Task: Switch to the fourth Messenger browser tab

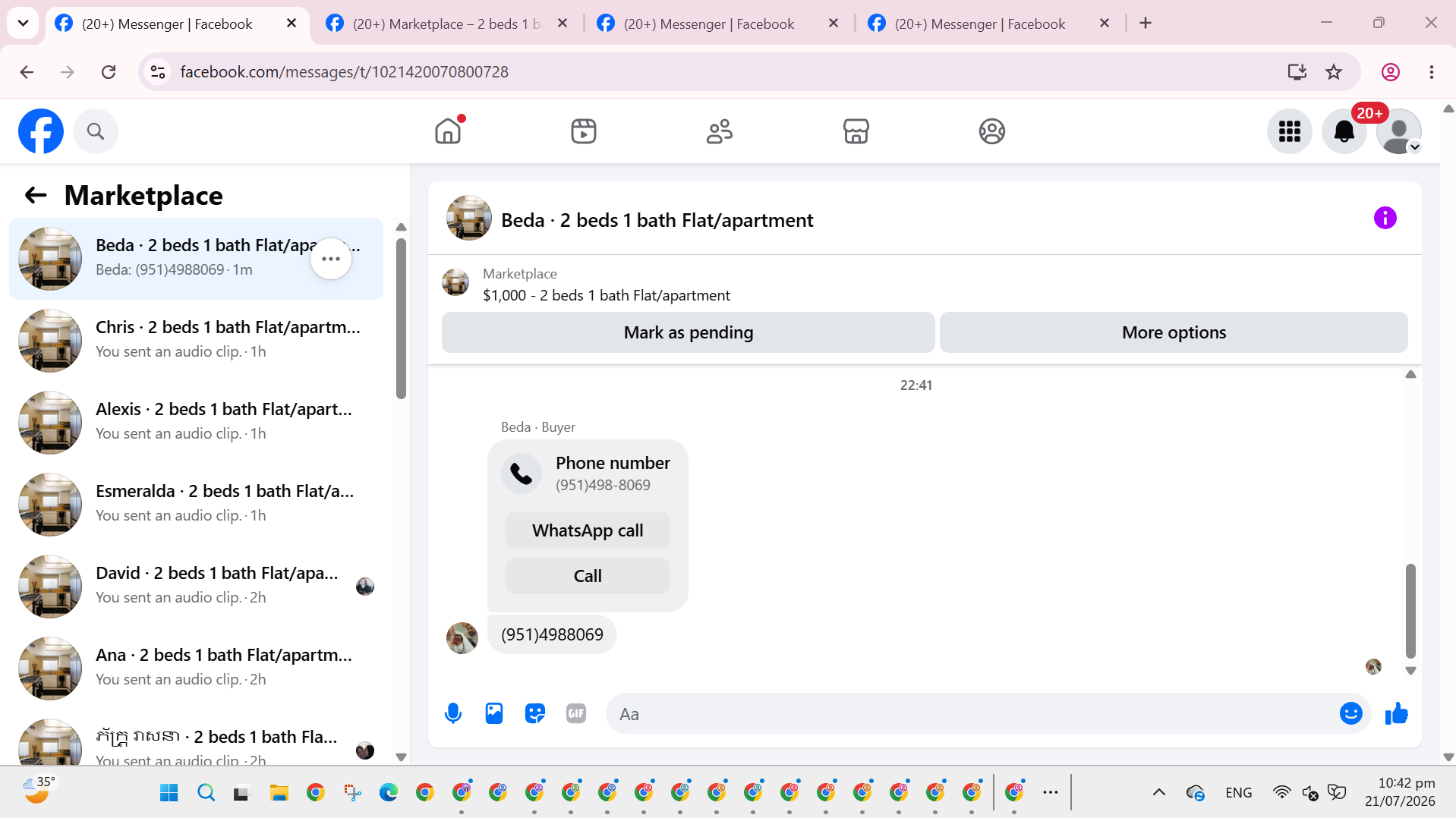Action: 979,24
